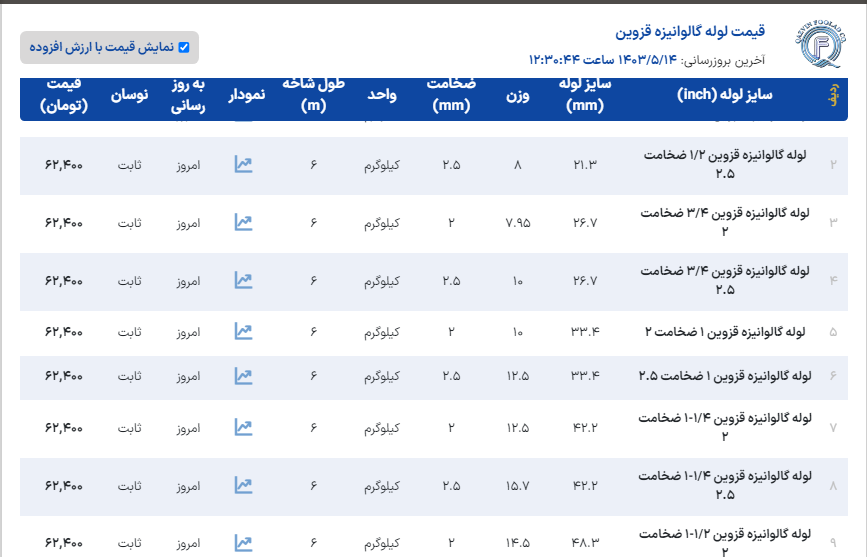Open price chart for row 2 (1/2 inch, 2.5 thickness)
This screenshot has height=557, width=867.
point(243,164)
